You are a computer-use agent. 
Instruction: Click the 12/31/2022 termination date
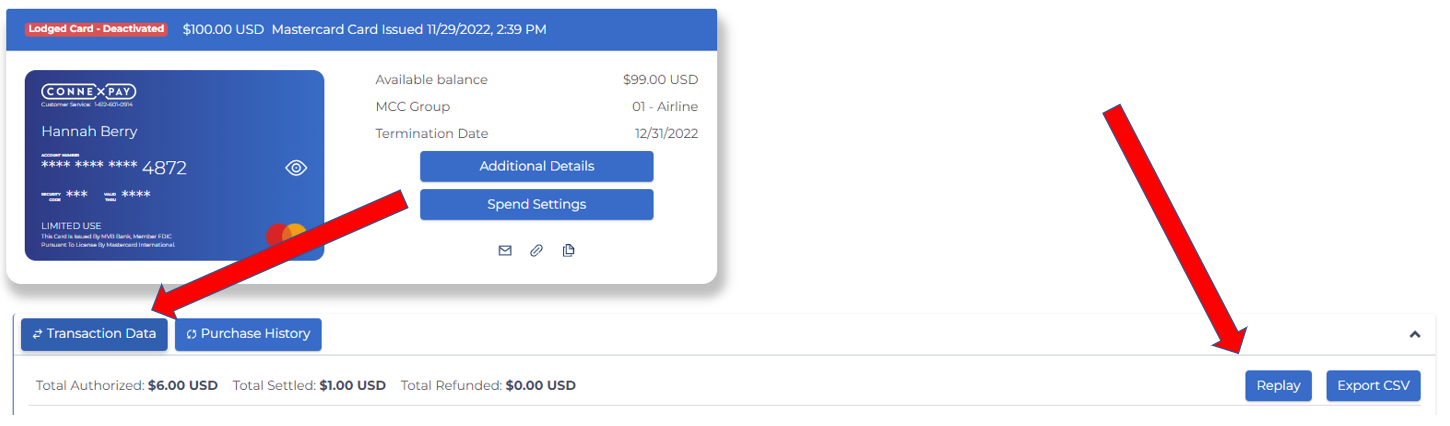[666, 134]
